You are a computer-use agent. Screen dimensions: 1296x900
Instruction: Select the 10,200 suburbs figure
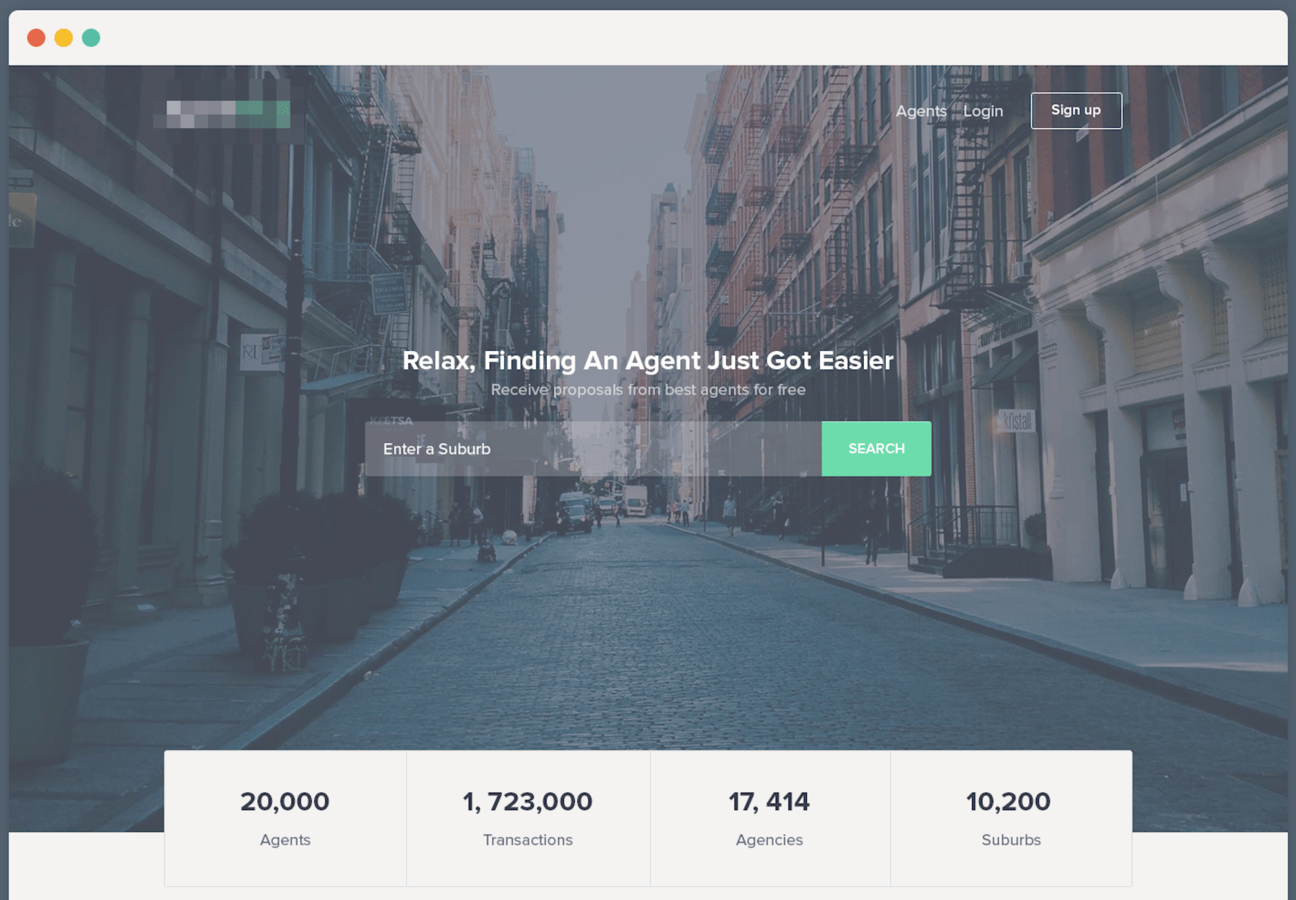click(1008, 801)
